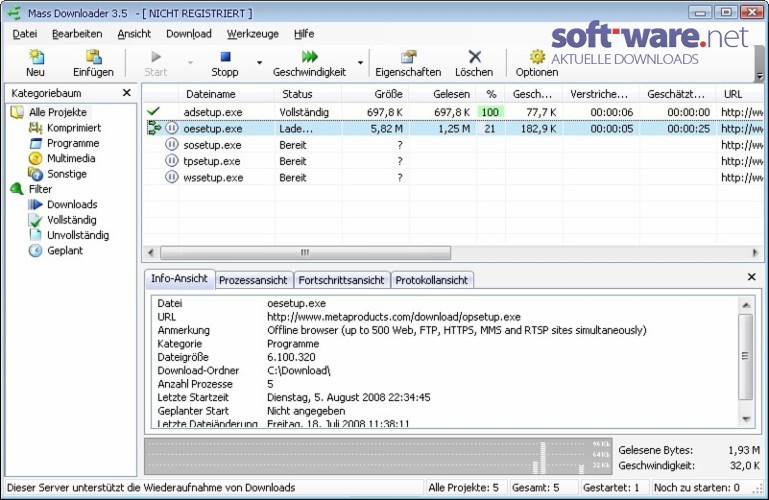Click the 100 percent progress cell

pyautogui.click(x=490, y=112)
